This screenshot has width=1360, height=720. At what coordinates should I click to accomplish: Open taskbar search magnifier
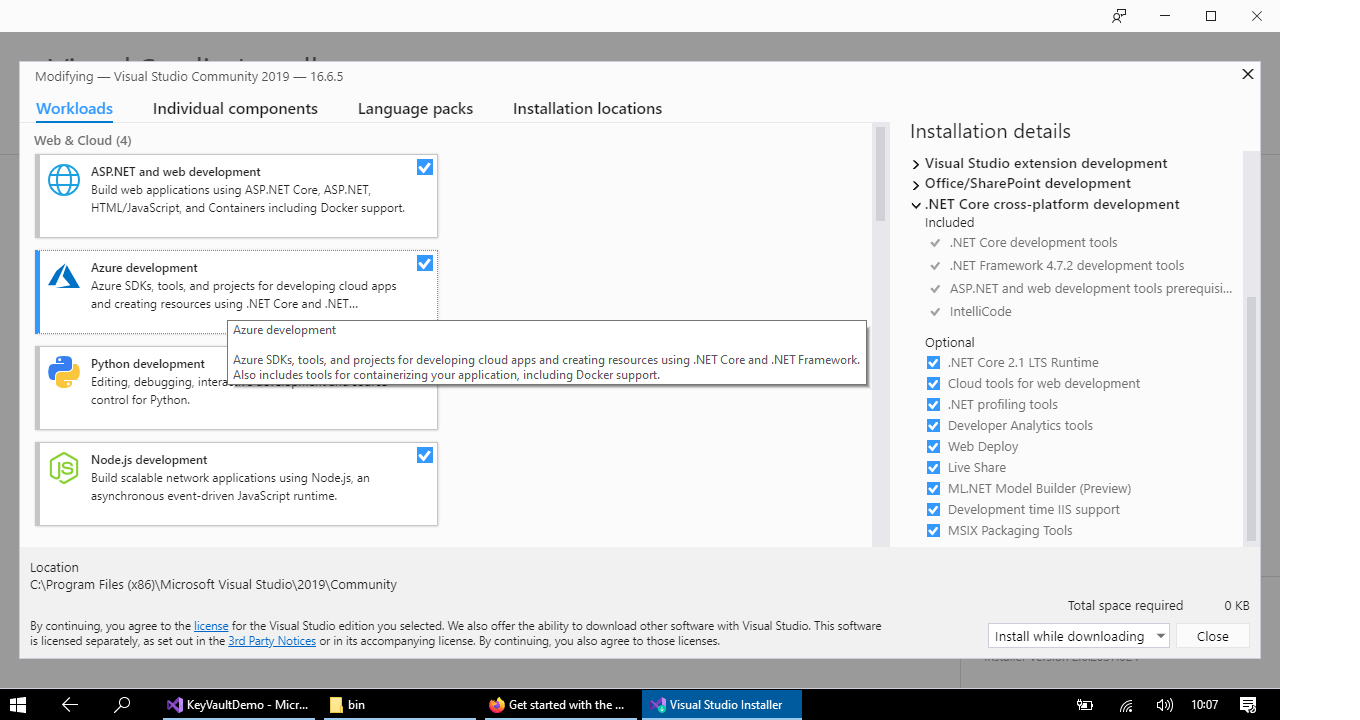click(x=122, y=704)
